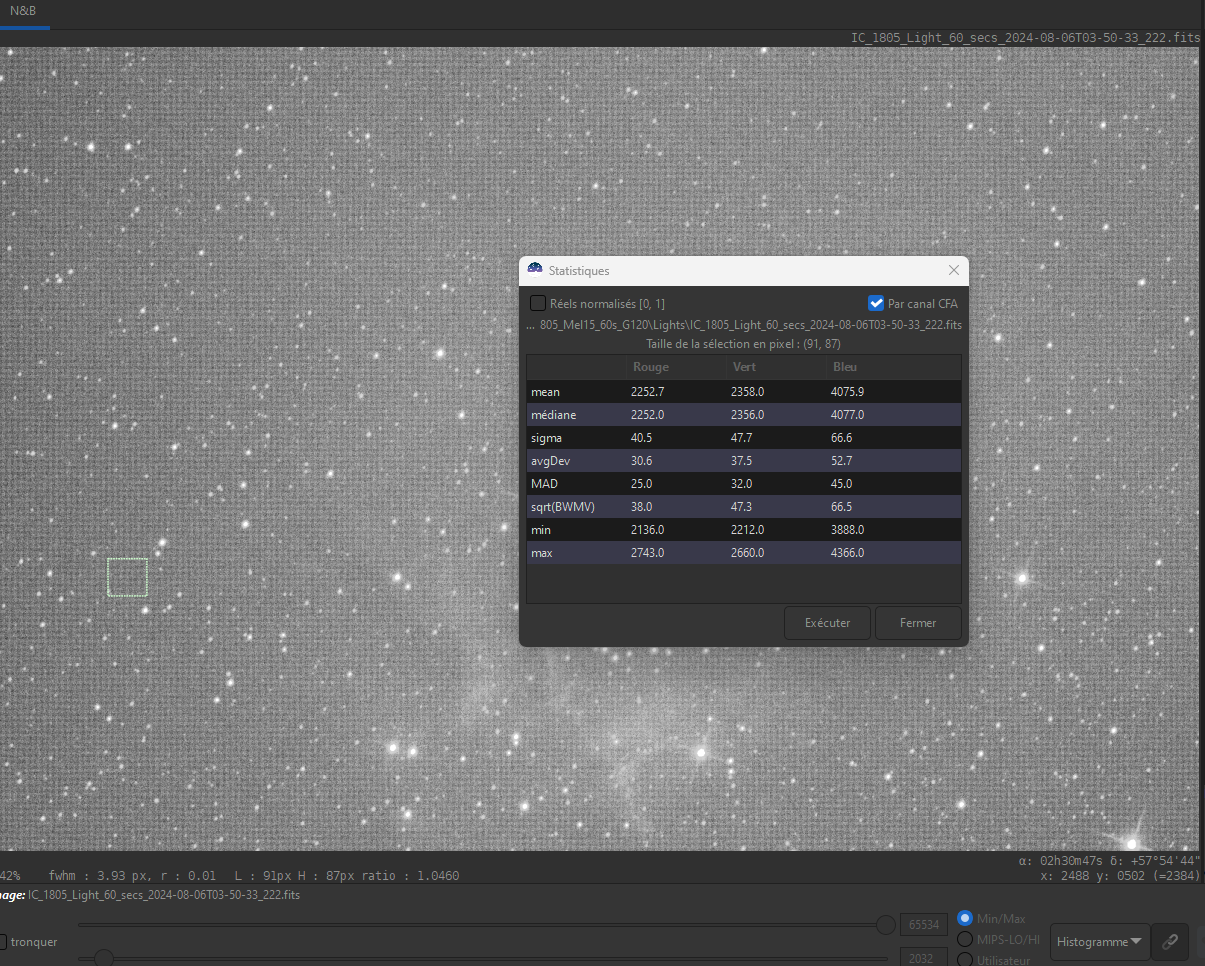Click the chain link icon button
The image size is (1205, 966).
1170,942
